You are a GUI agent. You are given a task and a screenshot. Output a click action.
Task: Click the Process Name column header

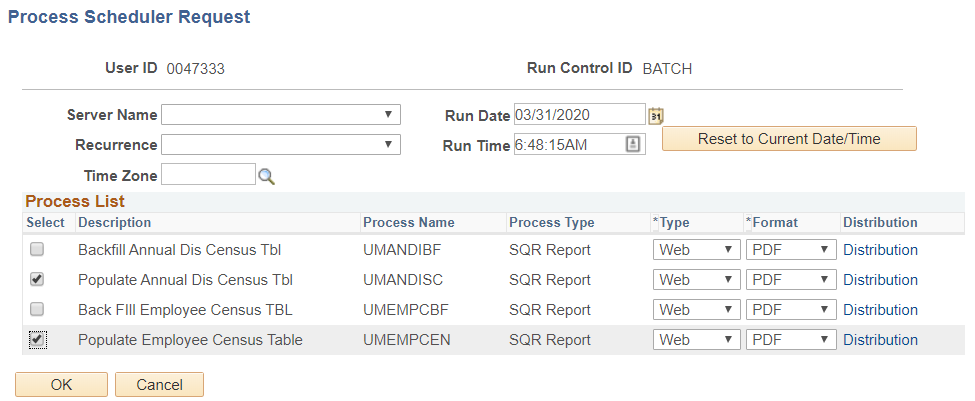409,223
